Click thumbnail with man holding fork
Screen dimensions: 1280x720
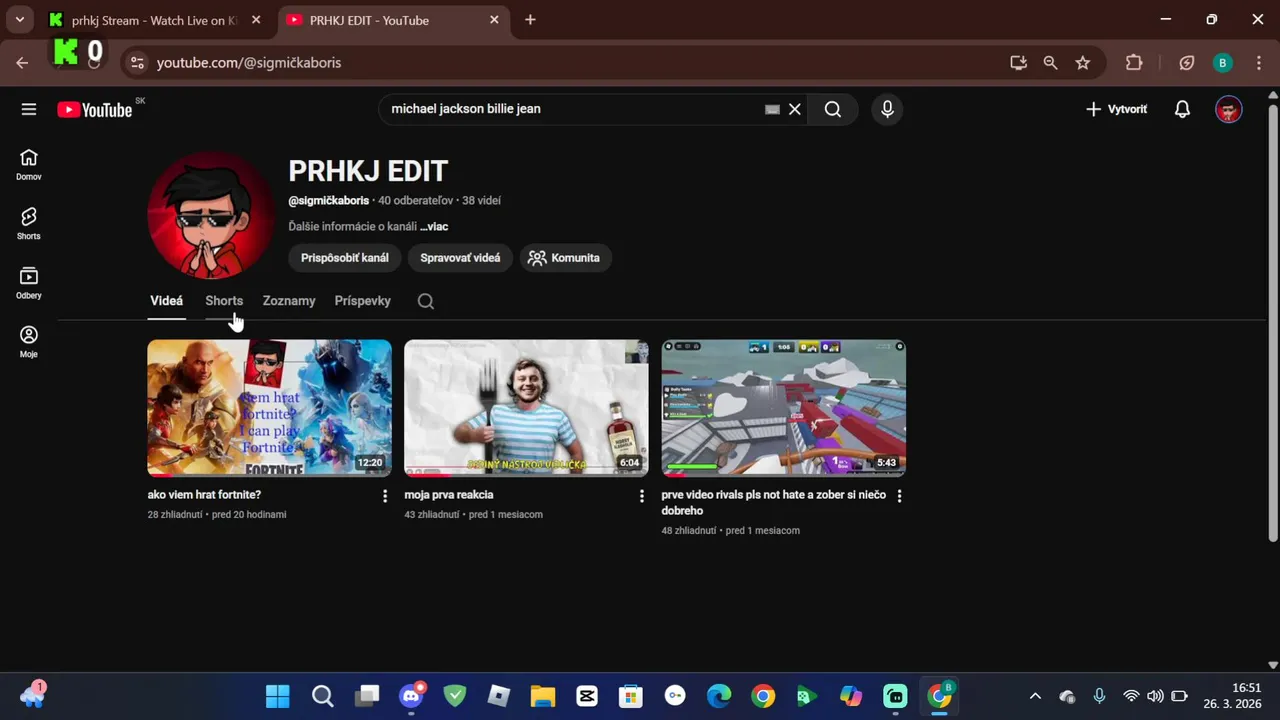(526, 408)
